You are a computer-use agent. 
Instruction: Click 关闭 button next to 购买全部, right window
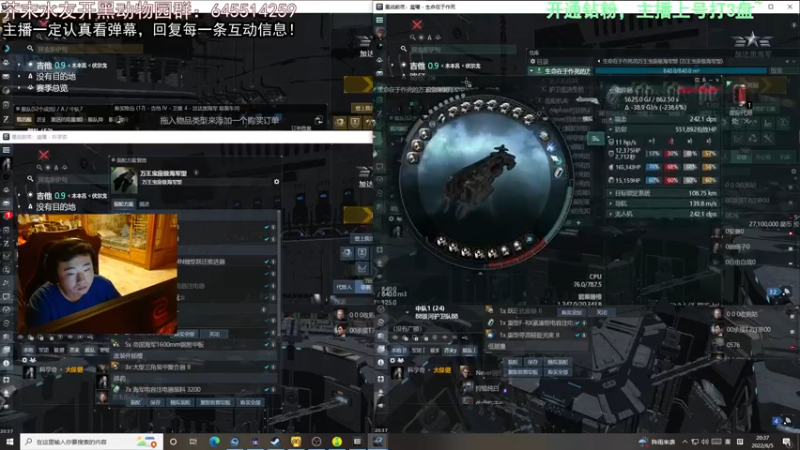(x=602, y=312)
